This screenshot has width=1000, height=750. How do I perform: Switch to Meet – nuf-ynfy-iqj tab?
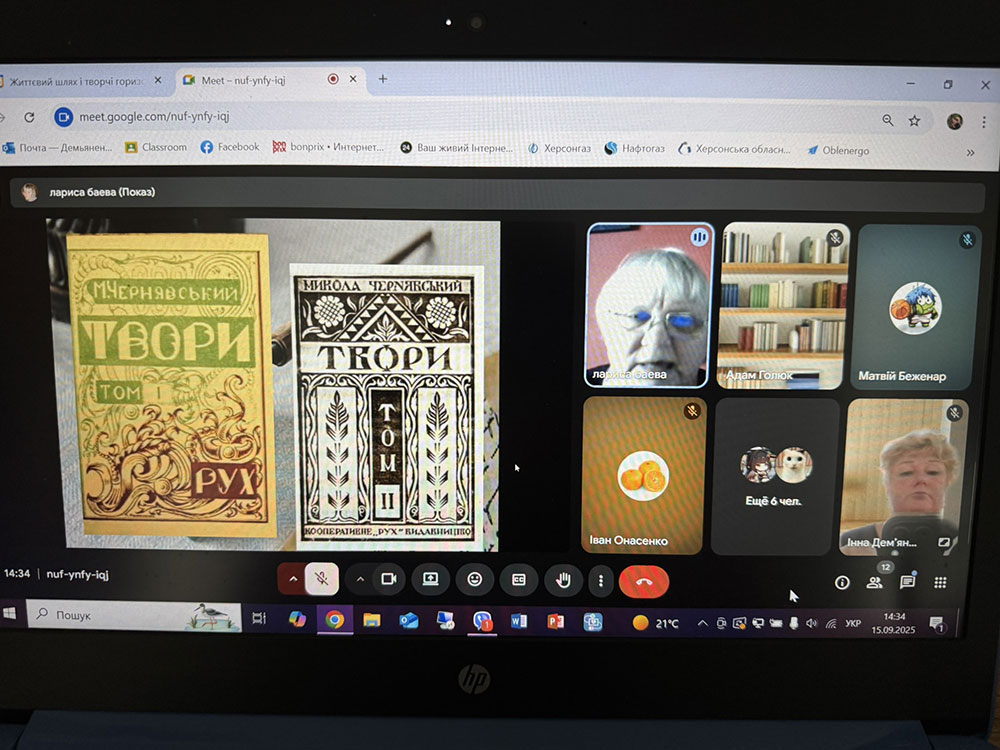pyautogui.click(x=269, y=80)
